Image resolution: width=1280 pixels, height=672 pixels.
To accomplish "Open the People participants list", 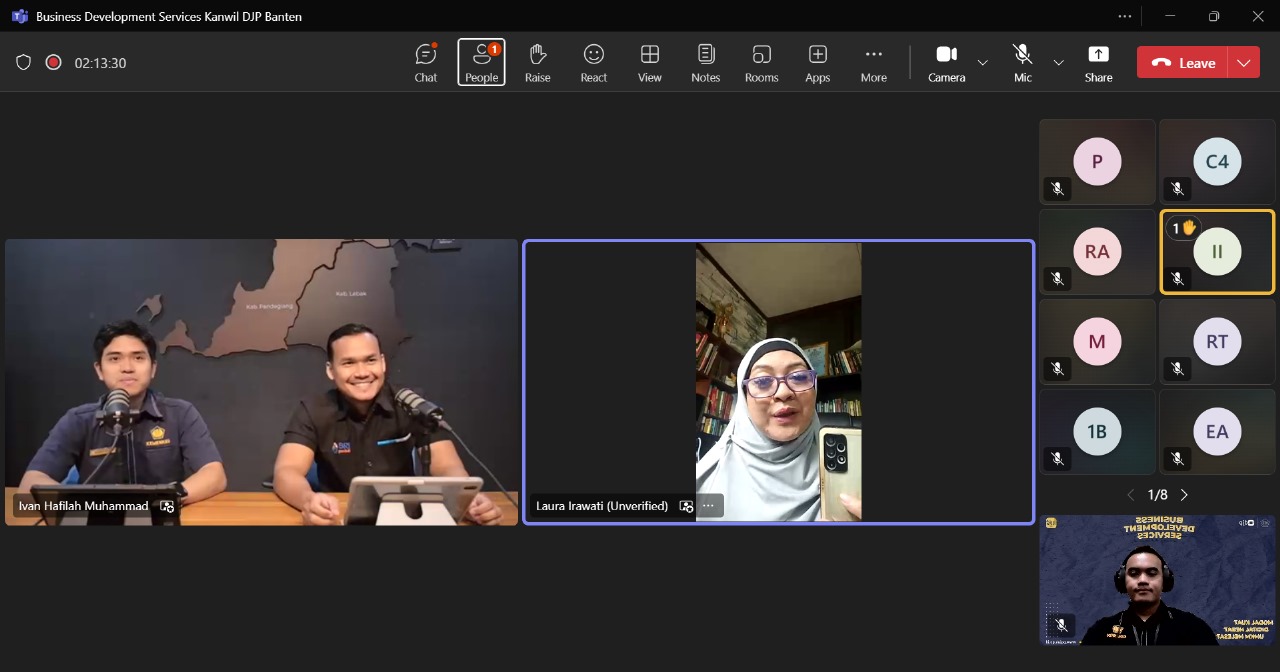I will 481,62.
